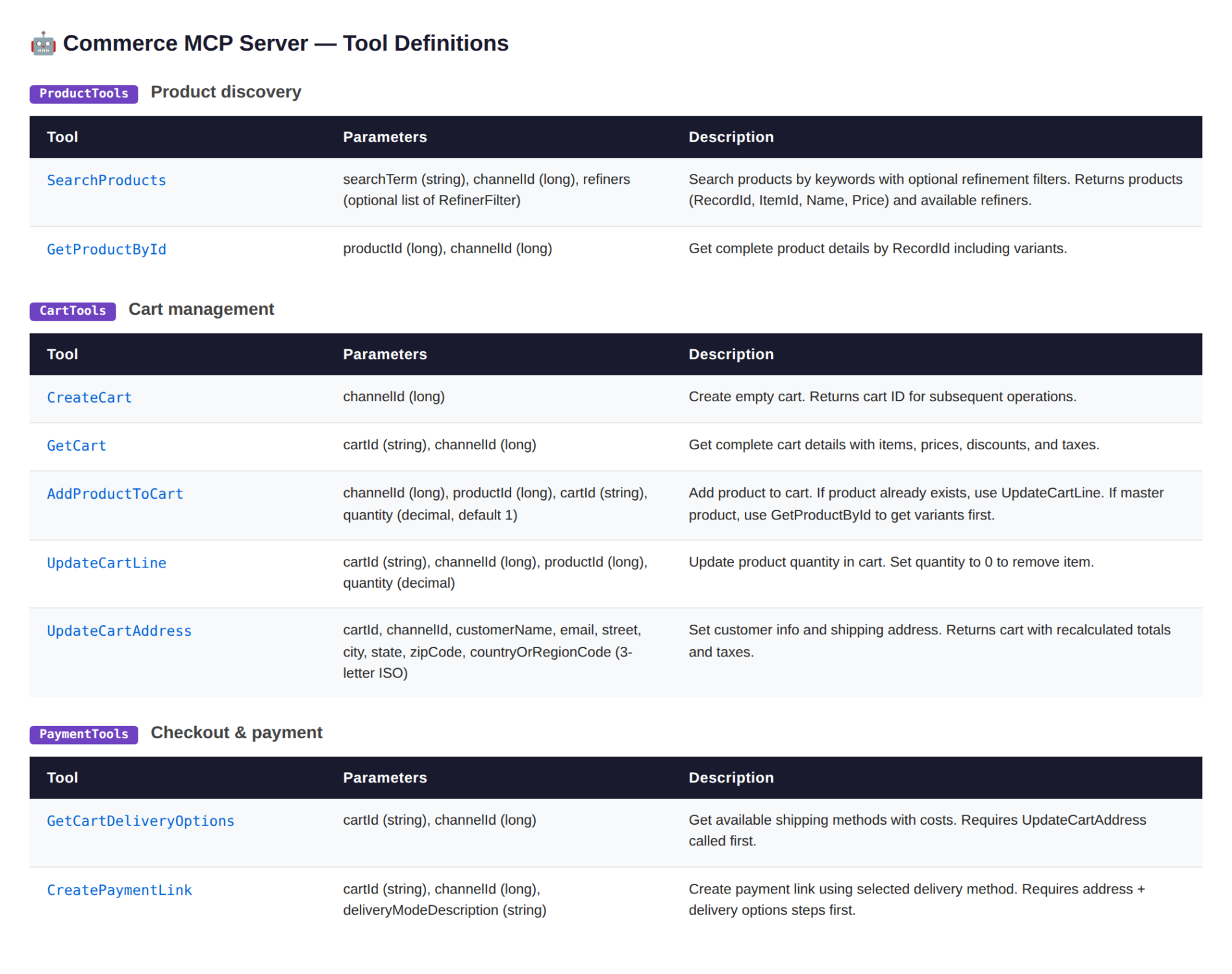Open the AddProductToCart tool entry
This screenshot has height=974, width=1232.
[115, 493]
